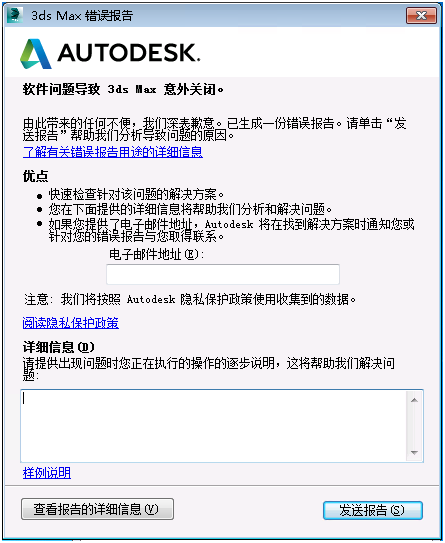Open the 样例说明 link
Viewport: 445px width, 543px height.
47,472
